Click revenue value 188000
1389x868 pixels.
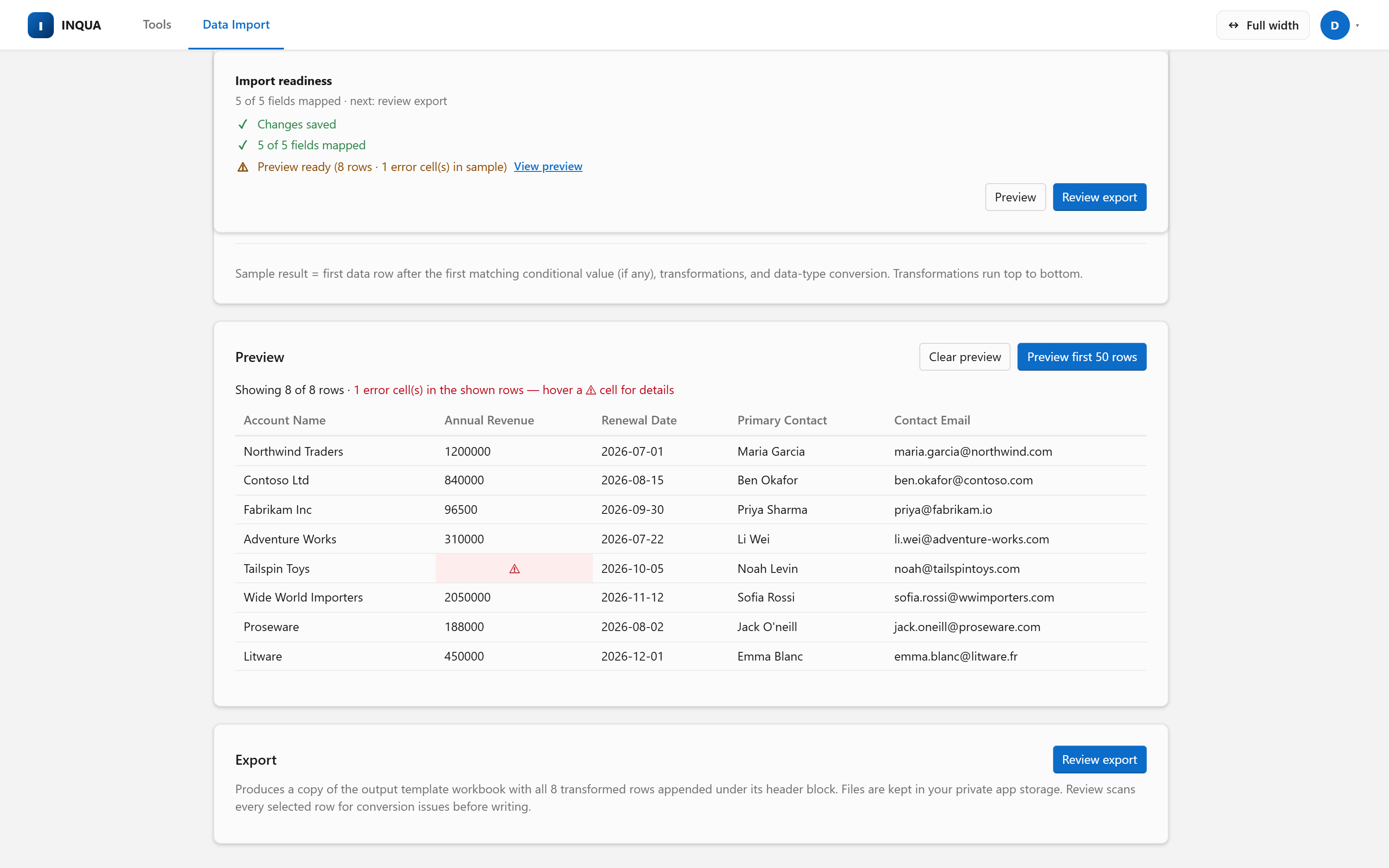(x=464, y=627)
